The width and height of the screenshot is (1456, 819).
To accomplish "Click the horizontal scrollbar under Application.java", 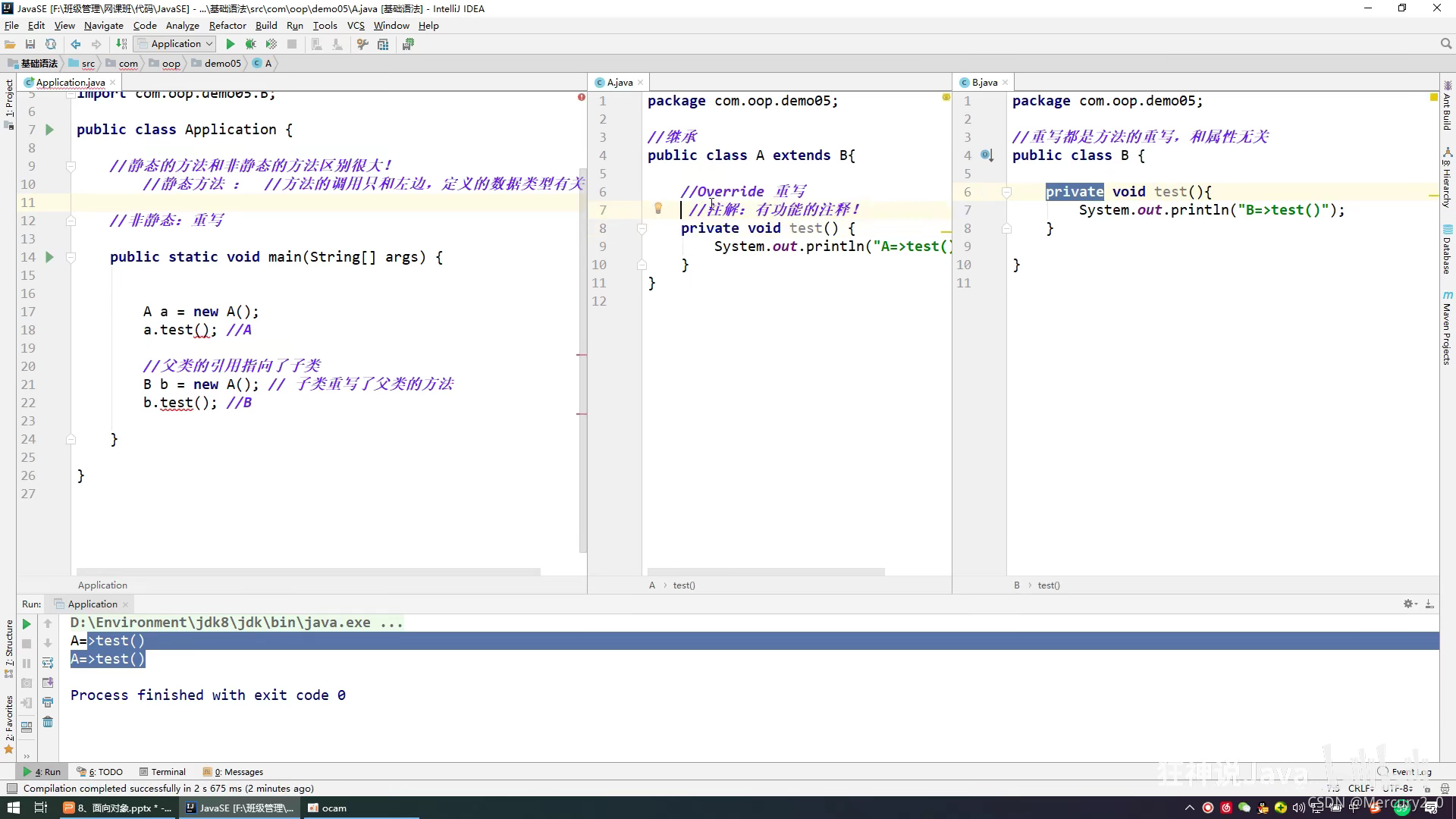I will coord(309,571).
